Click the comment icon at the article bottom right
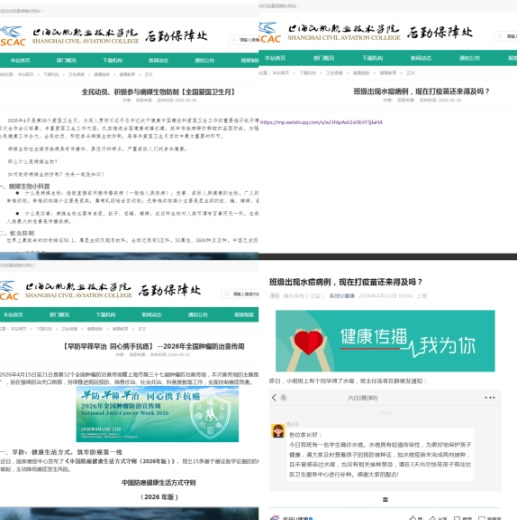The width and height of the screenshot is (517, 520). pos(482,518)
